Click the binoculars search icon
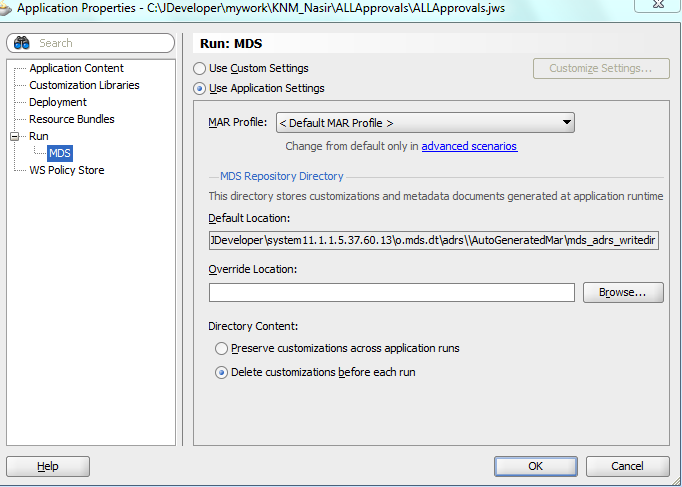Image resolution: width=682 pixels, height=487 pixels. click(21, 43)
